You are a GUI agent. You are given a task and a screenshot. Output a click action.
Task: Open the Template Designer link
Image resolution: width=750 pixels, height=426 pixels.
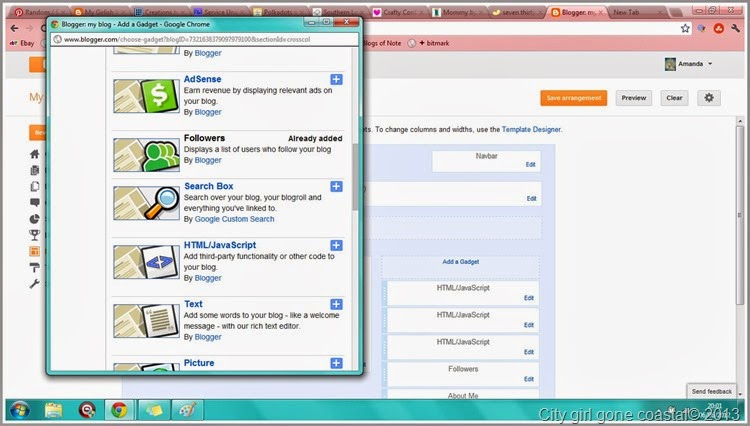tap(531, 129)
